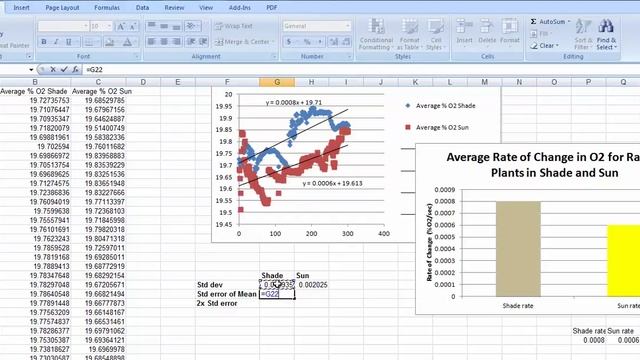Click the Delete cells button
Screen dimensions: 640x360
tap(487, 32)
